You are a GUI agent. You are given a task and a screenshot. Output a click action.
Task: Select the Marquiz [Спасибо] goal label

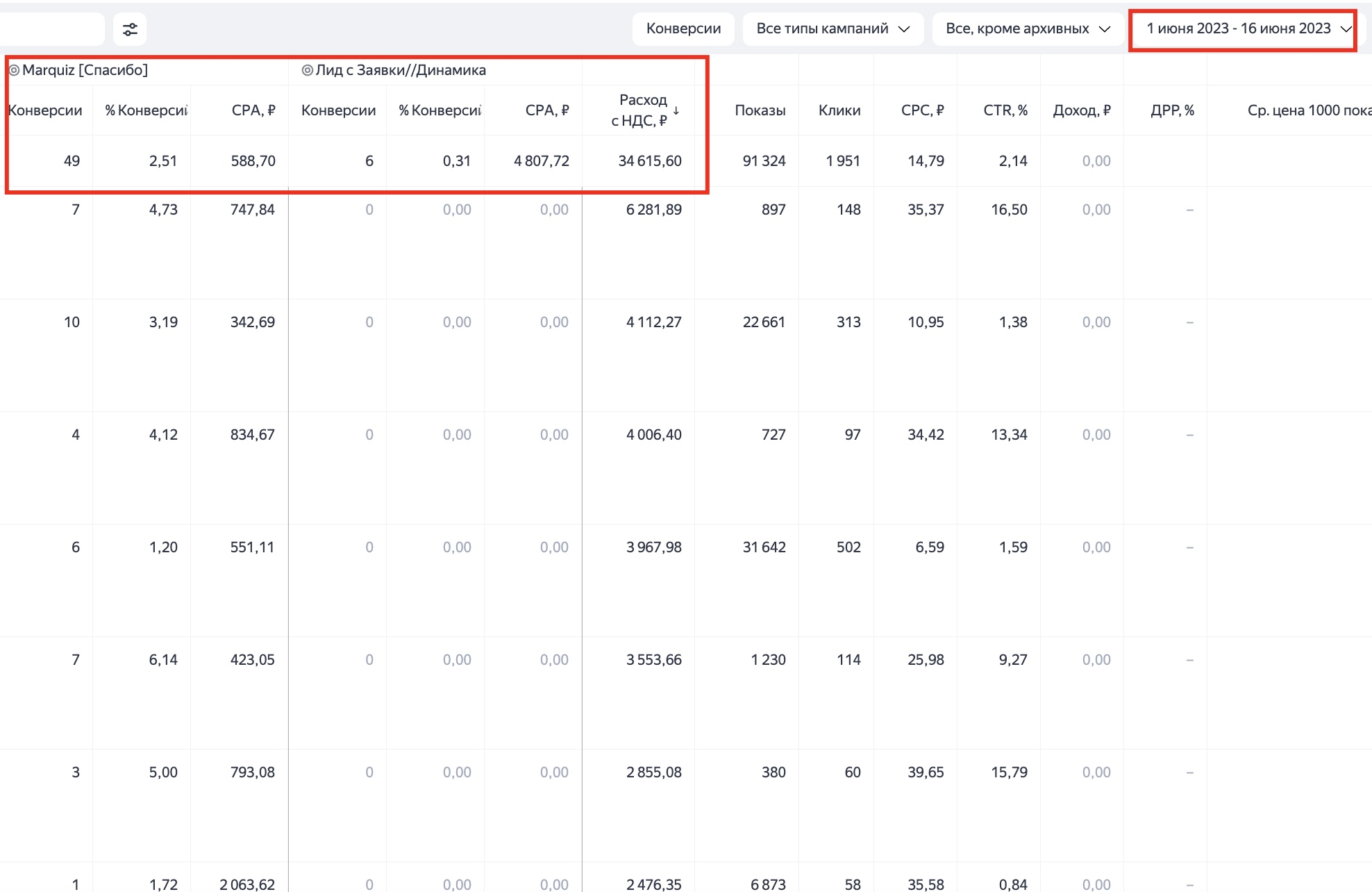click(x=85, y=70)
